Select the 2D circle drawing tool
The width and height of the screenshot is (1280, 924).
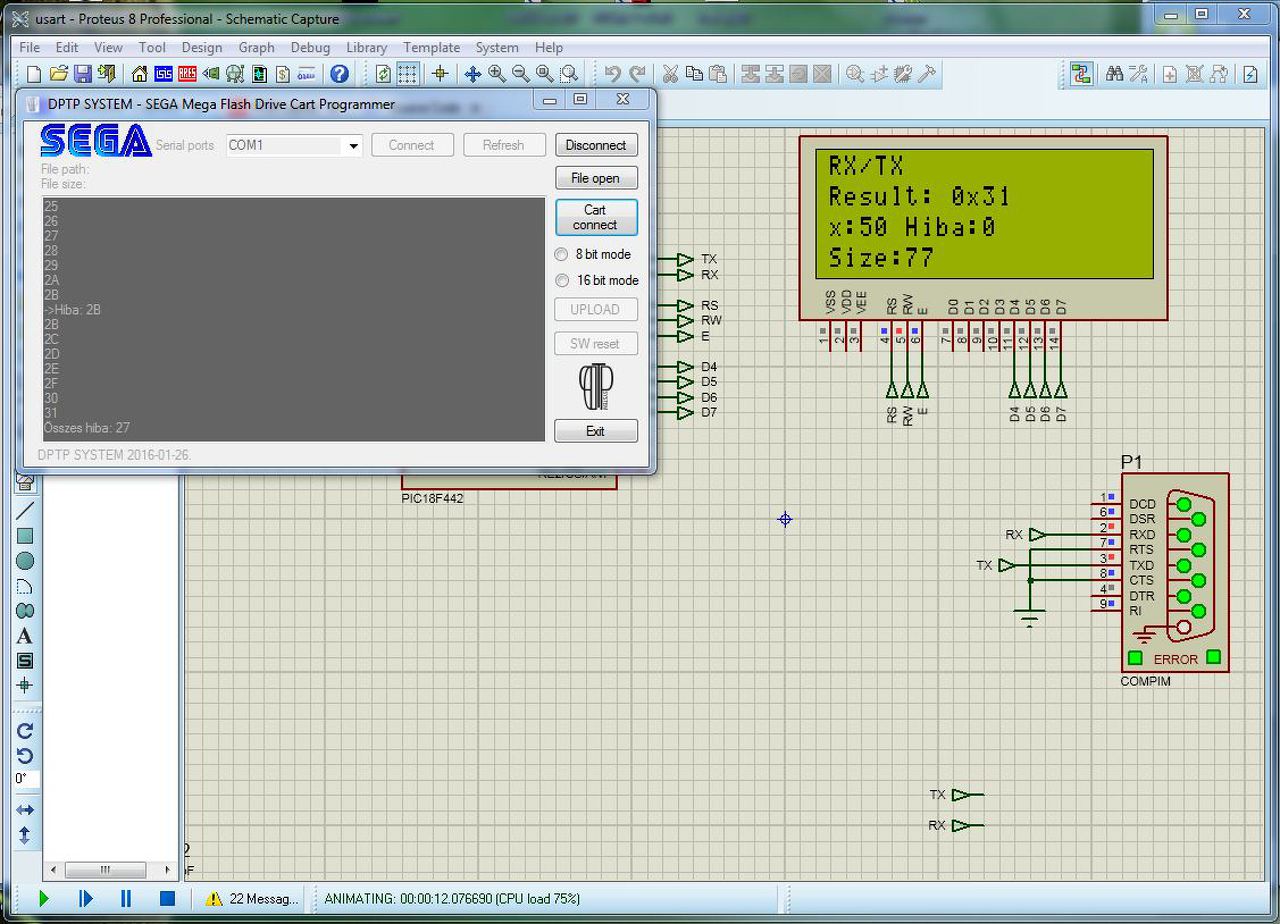[25, 561]
